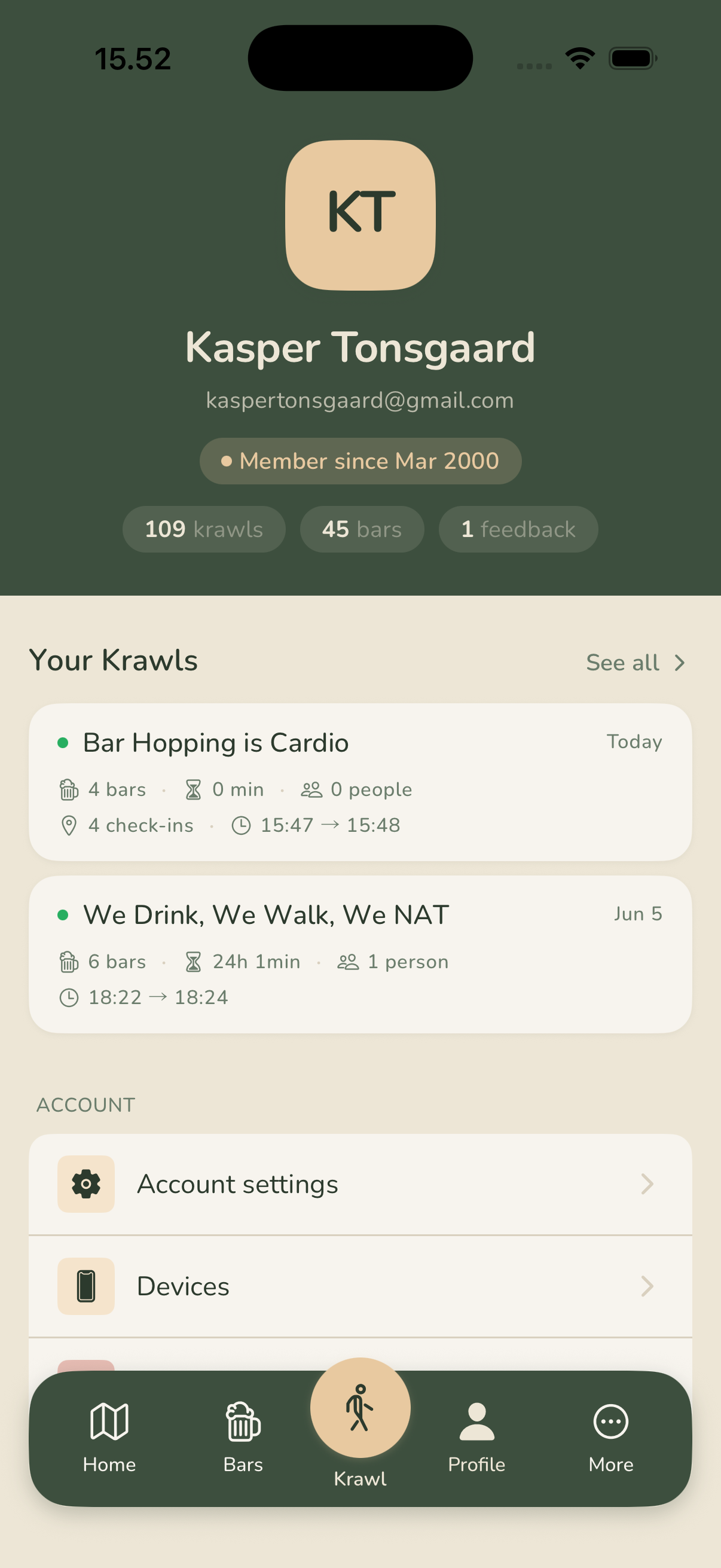Open the More ellipsis icon
The height and width of the screenshot is (1568, 721).
point(610,1422)
